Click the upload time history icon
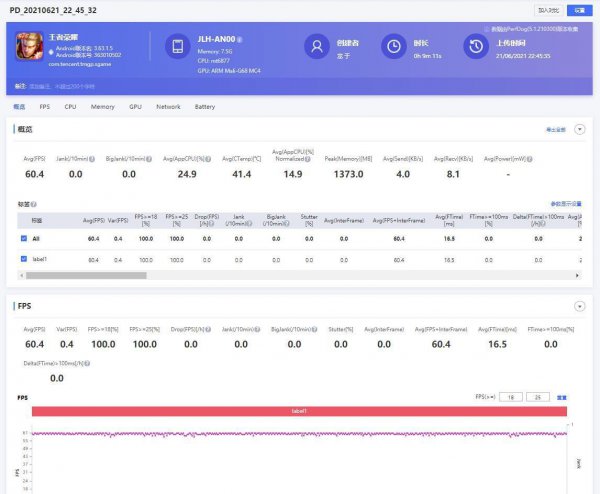The image size is (600, 494). click(x=474, y=47)
